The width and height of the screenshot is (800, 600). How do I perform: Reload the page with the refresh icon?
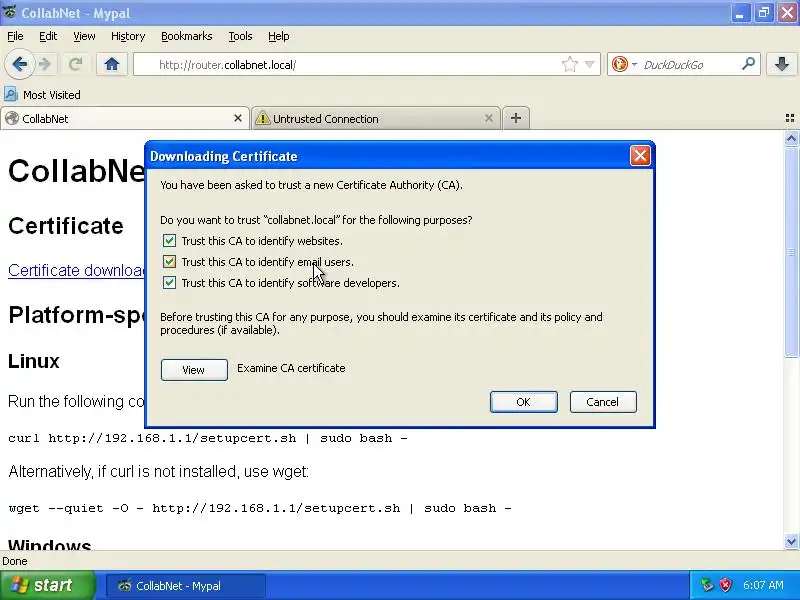point(75,64)
